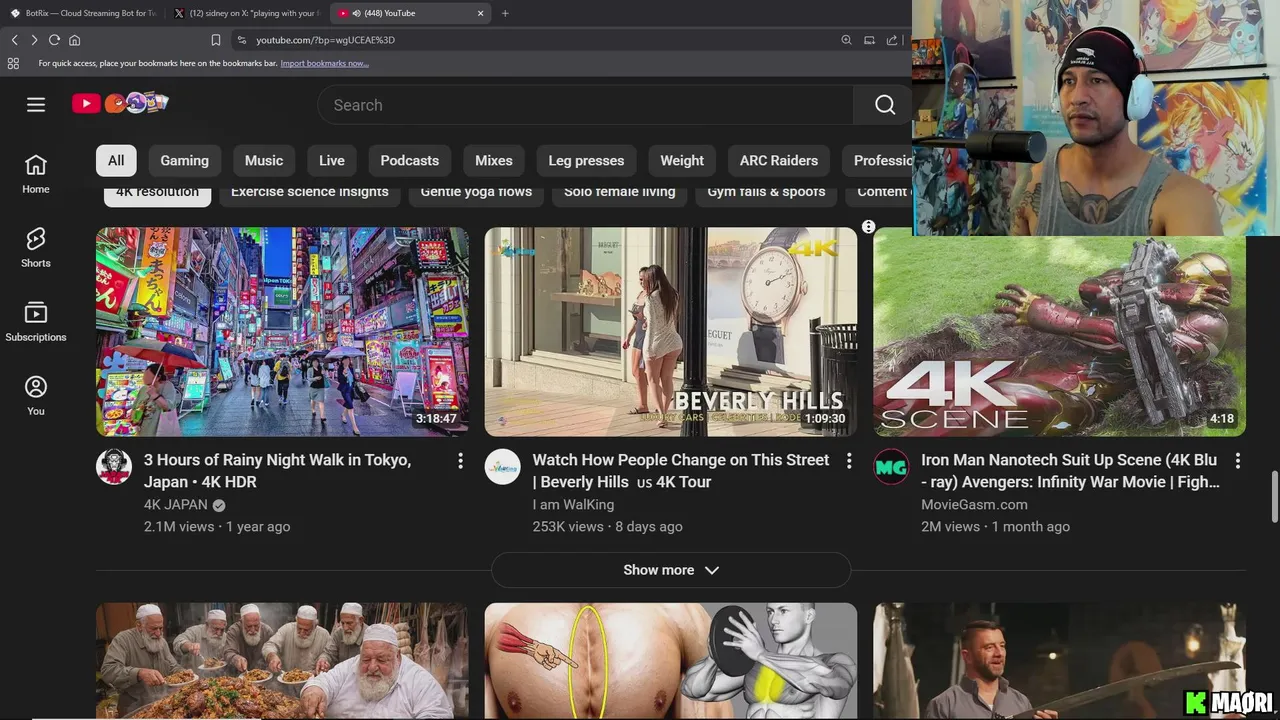The width and height of the screenshot is (1280, 720).
Task: Open Tokyo rainy night thumbnail
Action: pos(282,332)
